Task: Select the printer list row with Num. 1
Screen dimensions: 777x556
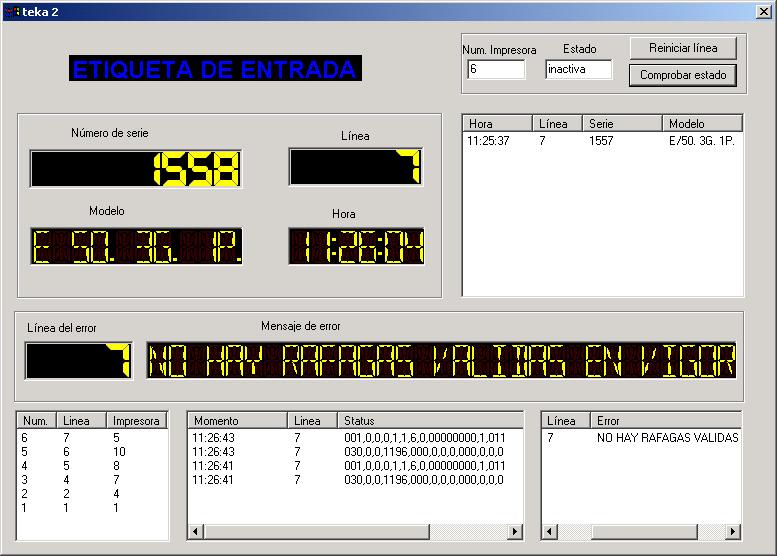Action: point(93,507)
